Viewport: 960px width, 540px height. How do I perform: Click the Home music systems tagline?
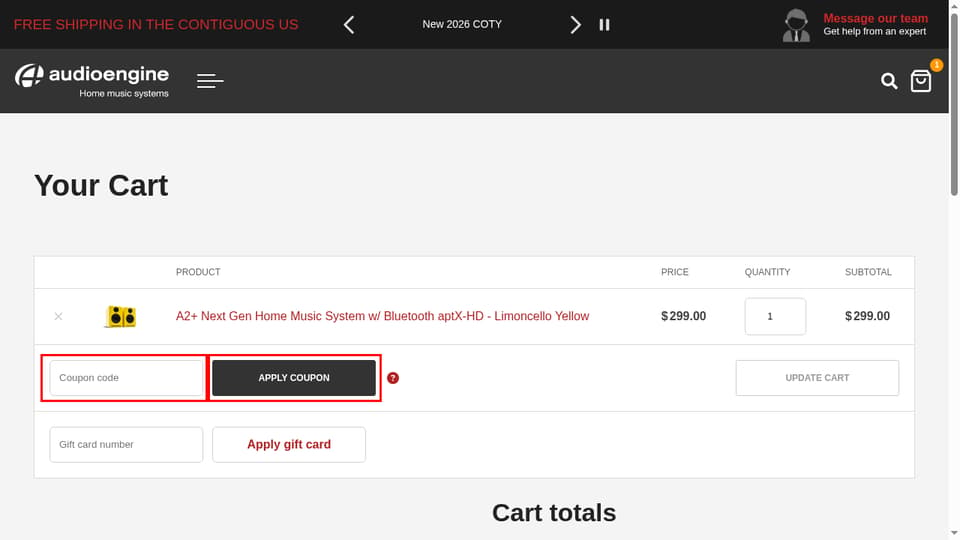coord(124,94)
